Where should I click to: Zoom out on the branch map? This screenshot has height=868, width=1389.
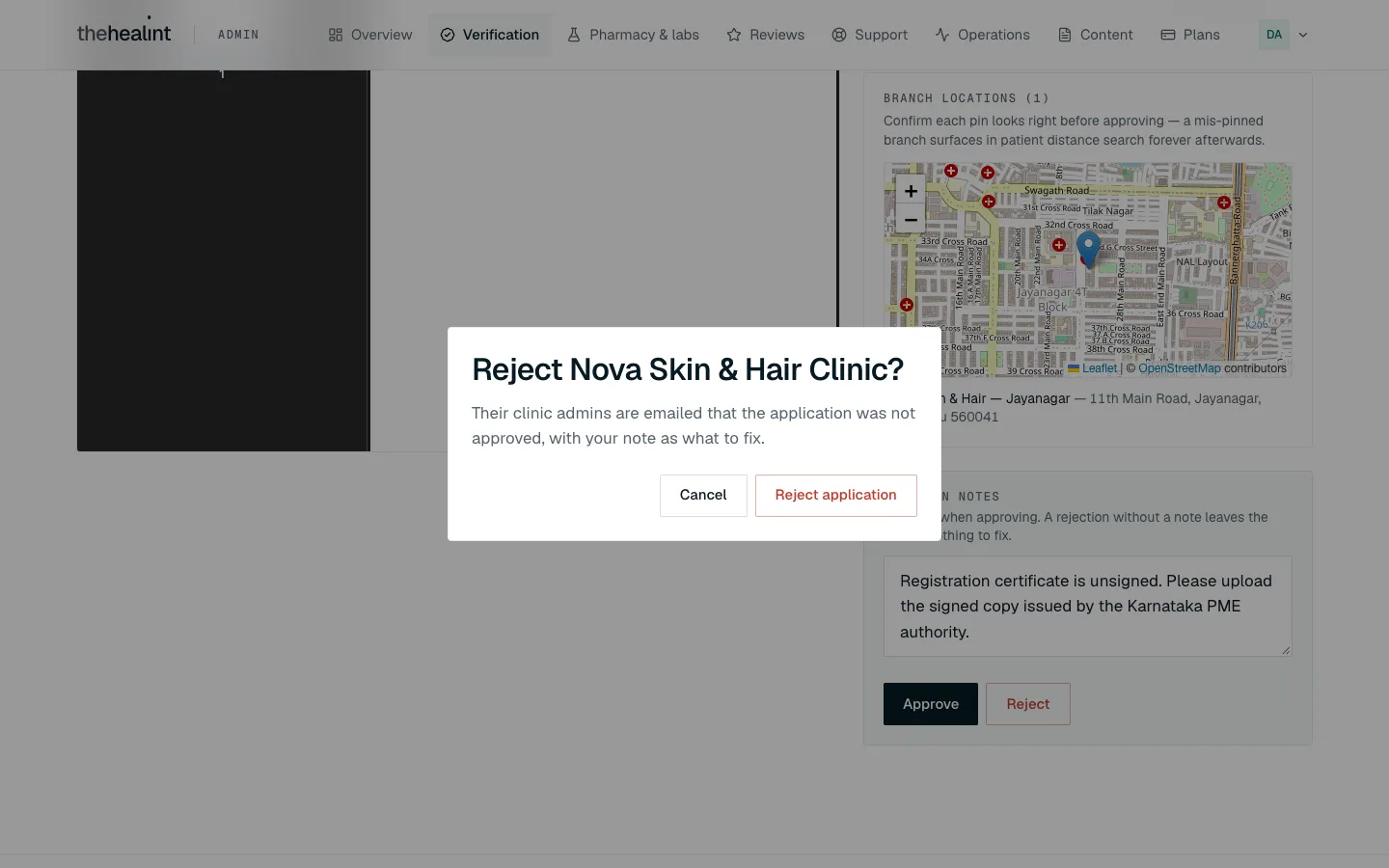[x=911, y=220]
